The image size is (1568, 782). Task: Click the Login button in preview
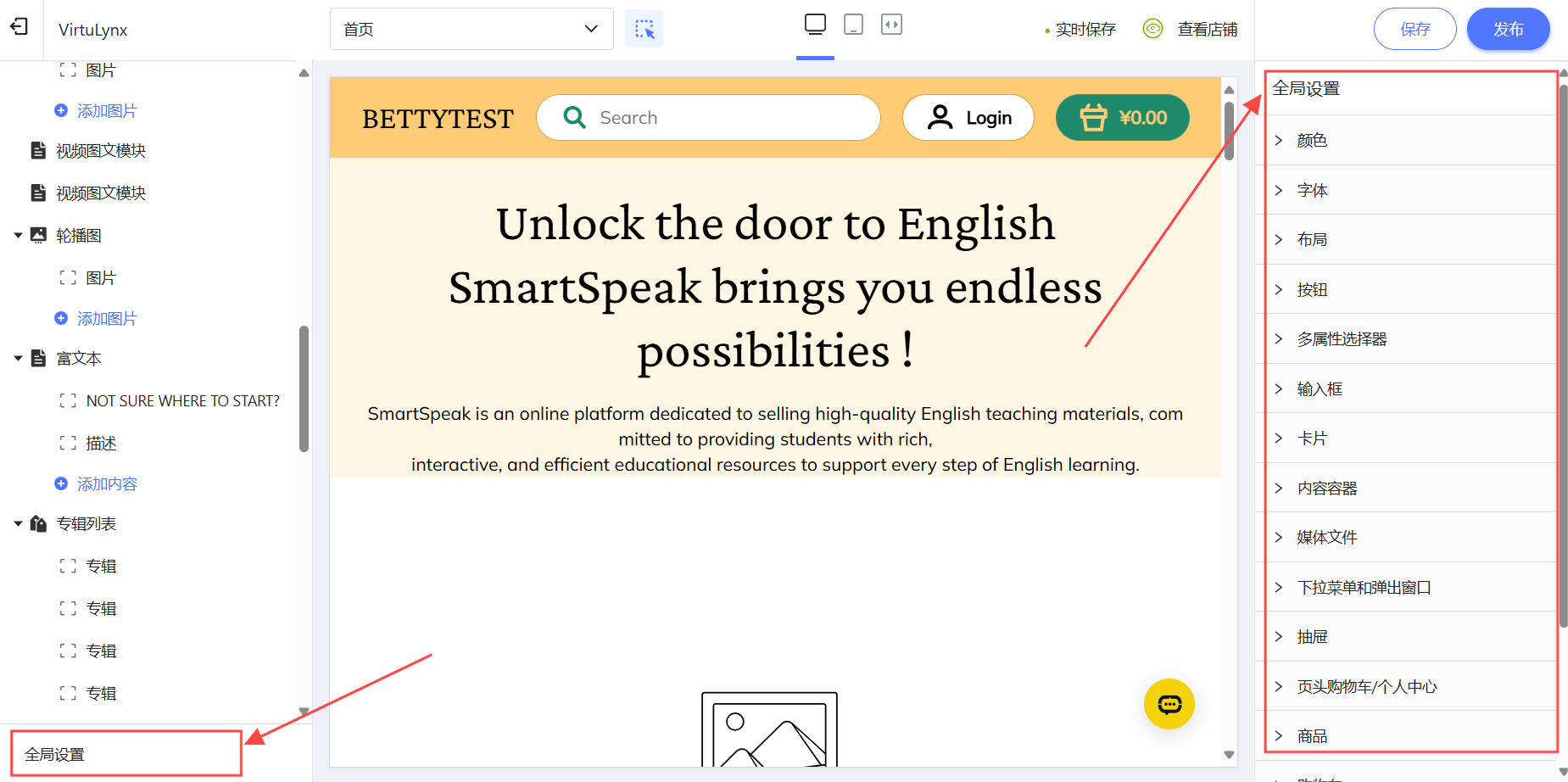pyautogui.click(x=968, y=117)
